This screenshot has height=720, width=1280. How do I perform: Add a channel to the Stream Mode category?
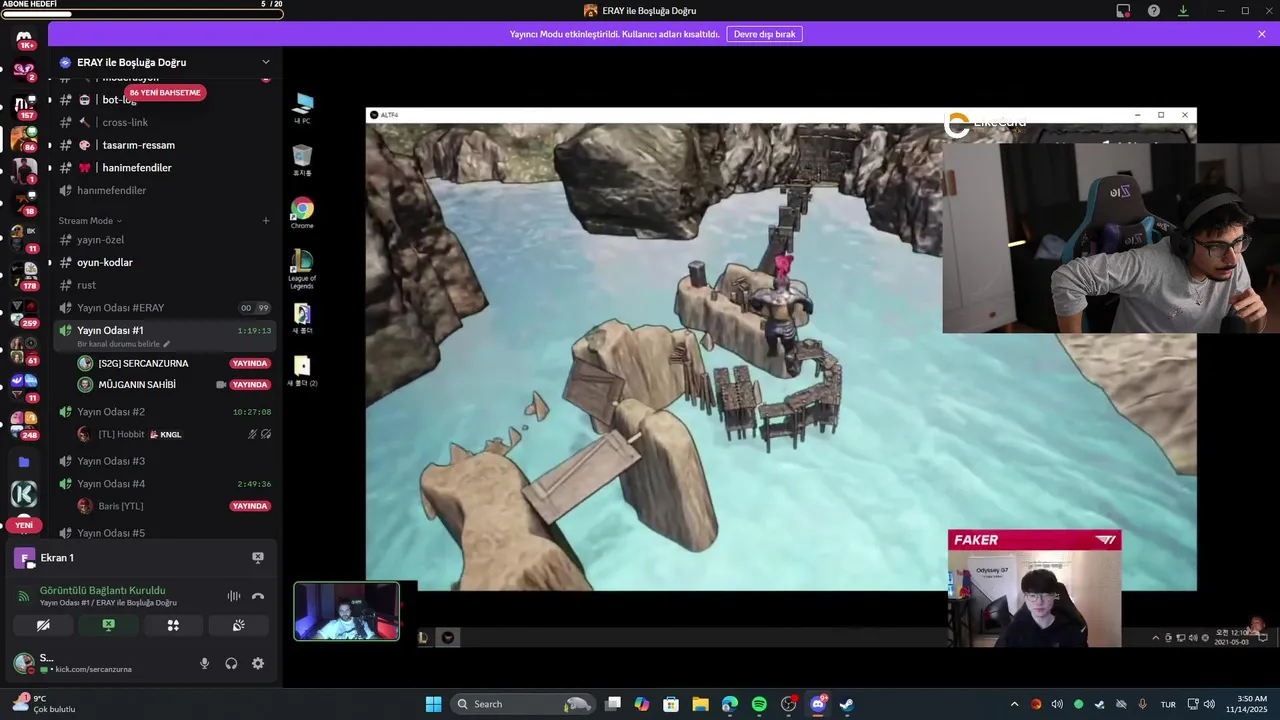266,221
